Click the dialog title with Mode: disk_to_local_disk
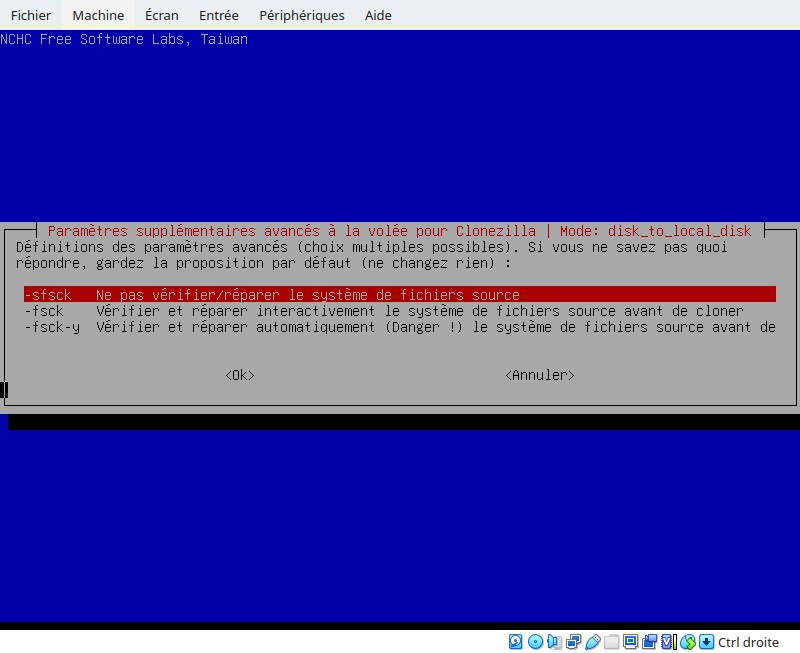Image resolution: width=800 pixels, height=653 pixels. coord(399,231)
